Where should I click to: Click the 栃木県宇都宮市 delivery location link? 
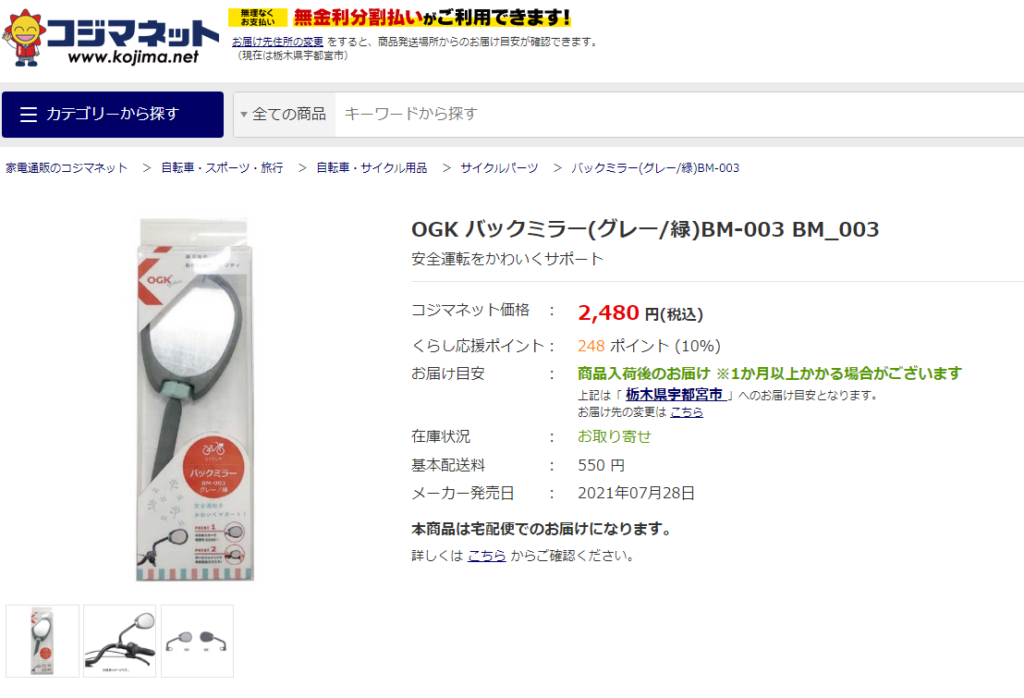(x=675, y=394)
